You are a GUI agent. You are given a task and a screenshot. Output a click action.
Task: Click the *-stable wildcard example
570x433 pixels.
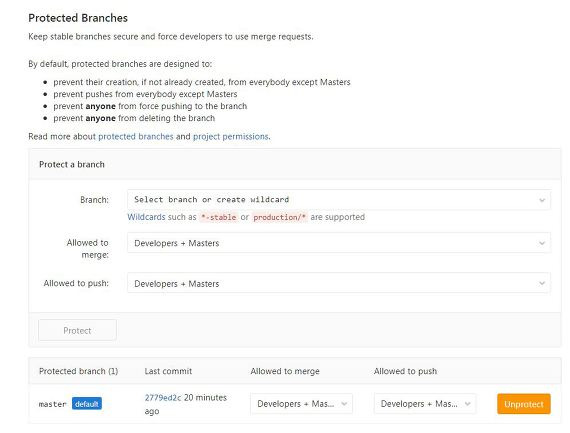coord(218,217)
